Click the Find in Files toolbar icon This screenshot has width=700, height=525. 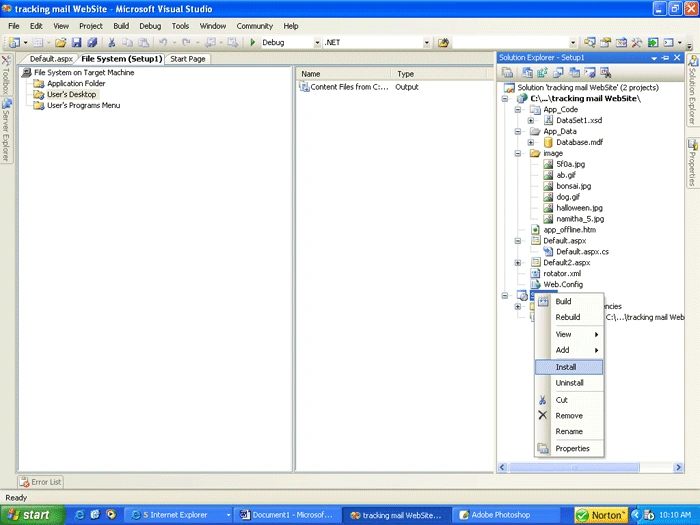tap(443, 42)
